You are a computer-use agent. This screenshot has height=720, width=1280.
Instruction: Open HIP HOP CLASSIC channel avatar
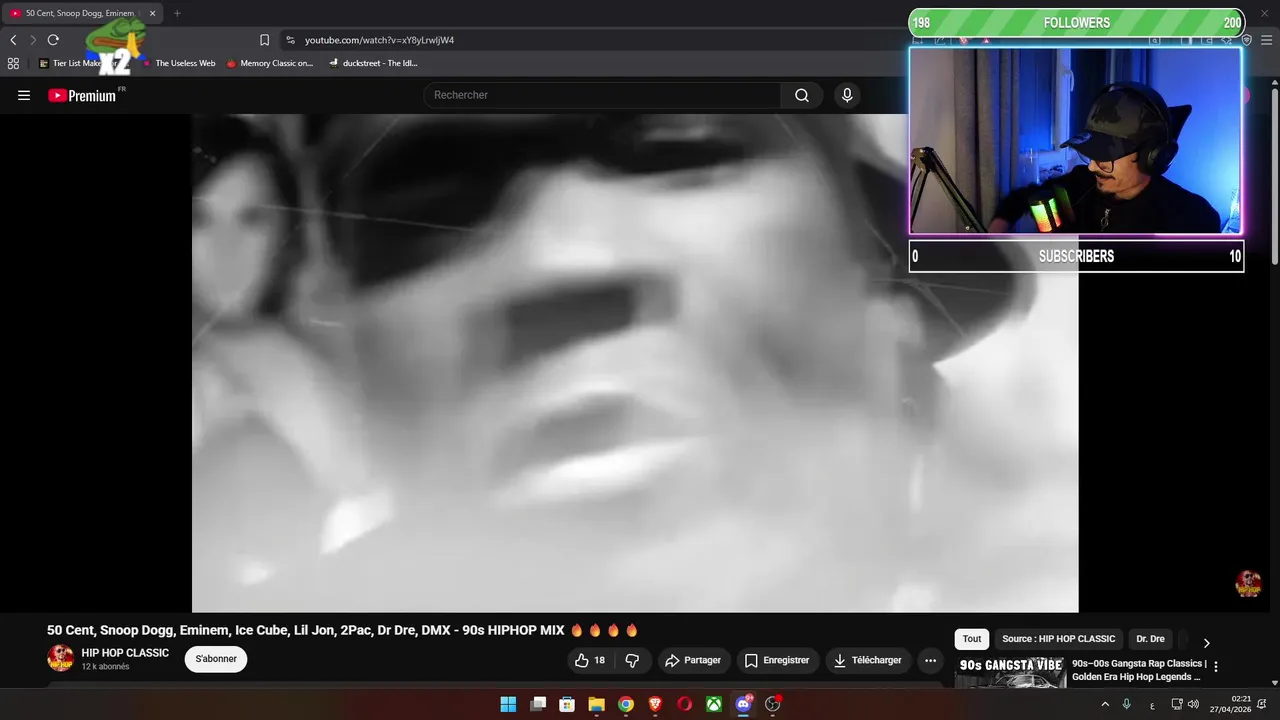tap(61, 658)
